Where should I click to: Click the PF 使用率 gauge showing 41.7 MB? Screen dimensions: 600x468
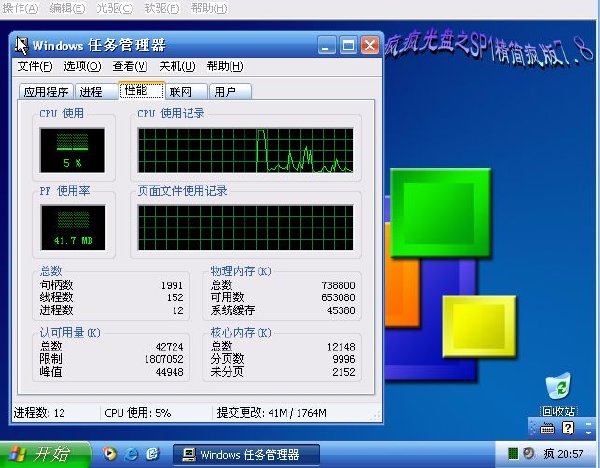(x=73, y=227)
